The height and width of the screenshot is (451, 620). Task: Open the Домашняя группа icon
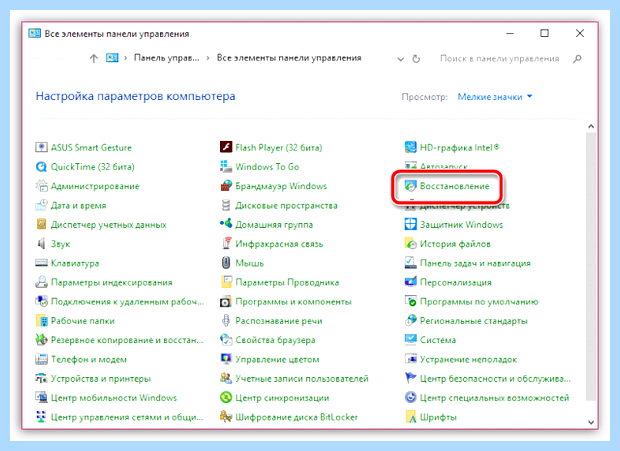[x=226, y=225]
